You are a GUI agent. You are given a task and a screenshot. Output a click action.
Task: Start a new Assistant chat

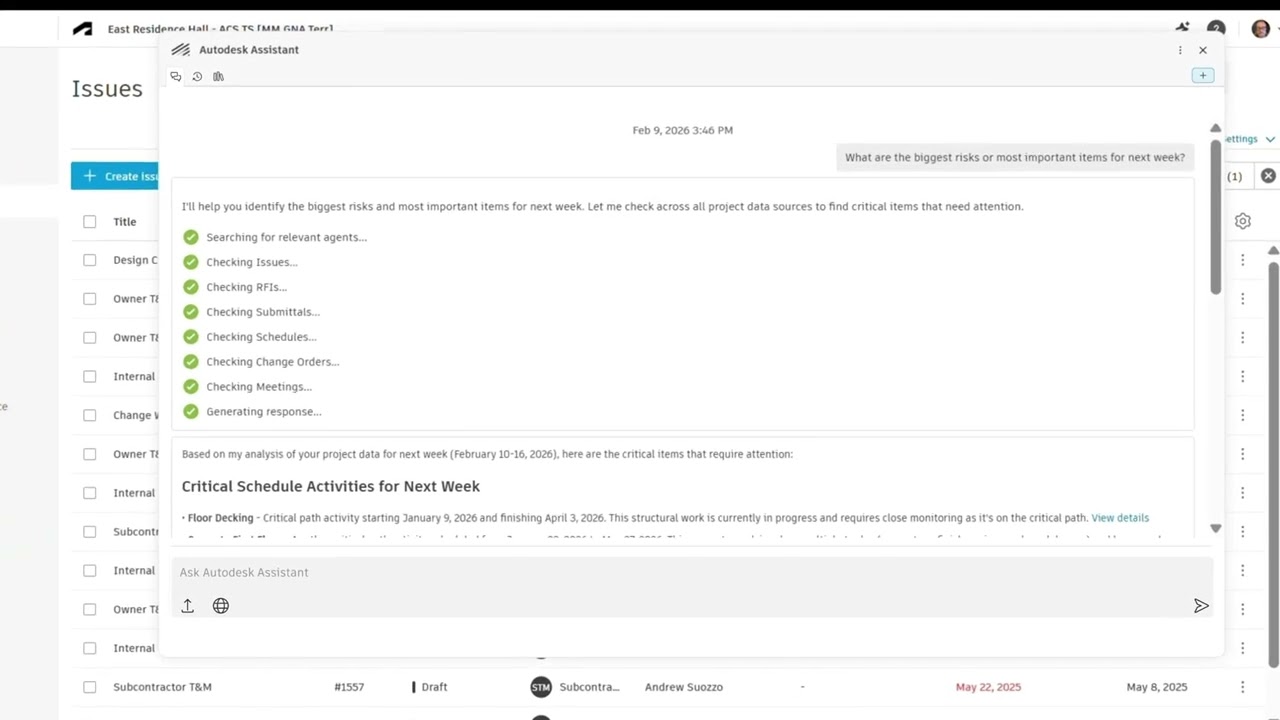(x=1203, y=75)
